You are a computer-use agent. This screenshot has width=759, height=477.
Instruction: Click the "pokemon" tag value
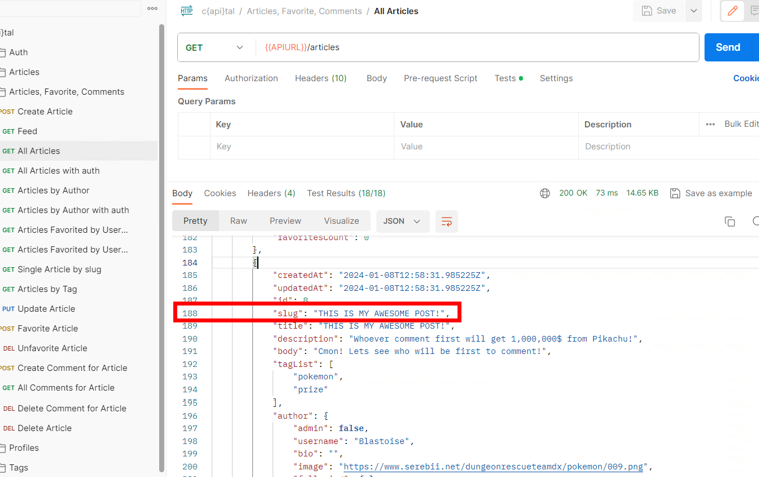[317, 377]
